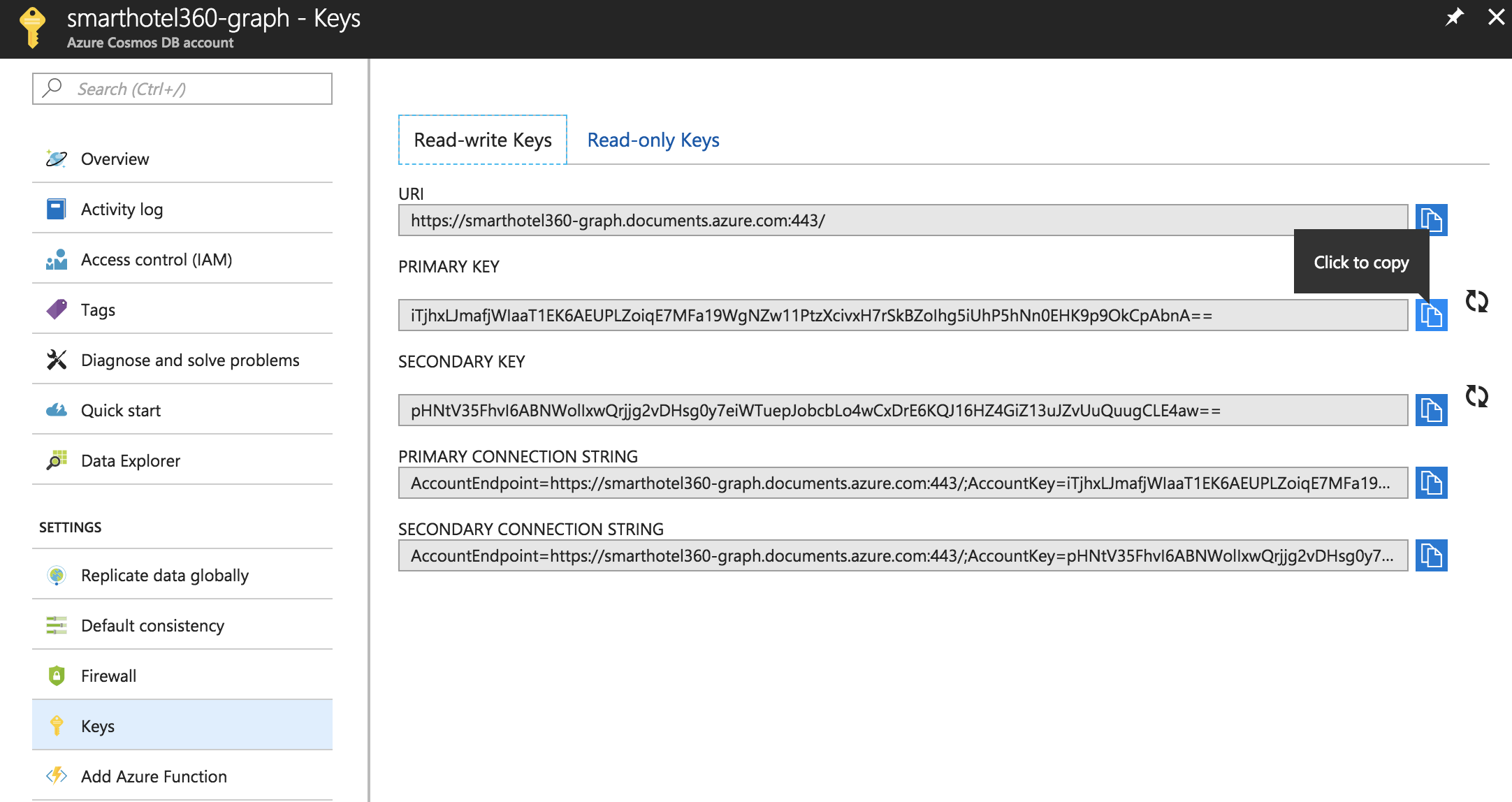Expand Quick start section
Image resolution: width=1512 pixels, height=802 pixels.
coord(121,409)
